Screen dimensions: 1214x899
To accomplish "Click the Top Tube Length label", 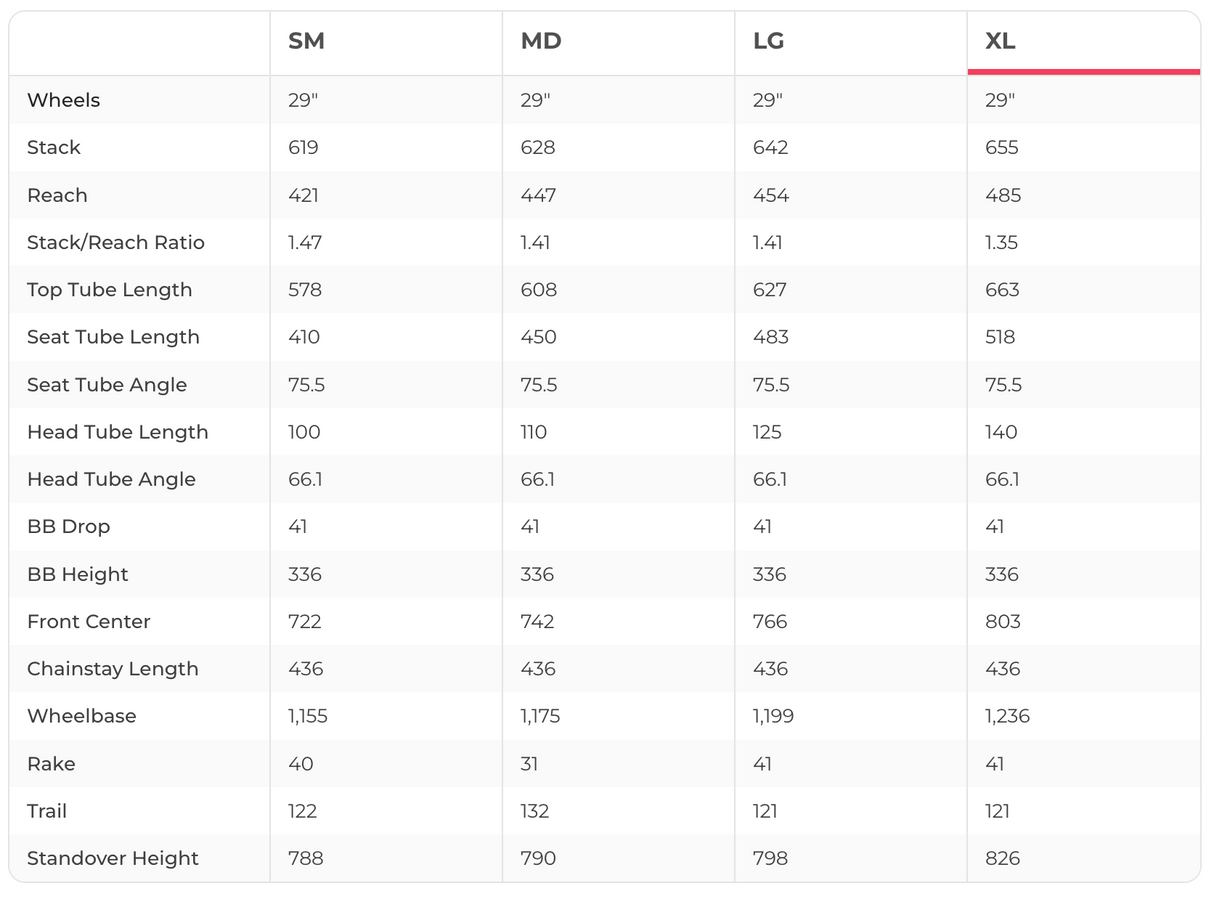I will pos(109,290).
